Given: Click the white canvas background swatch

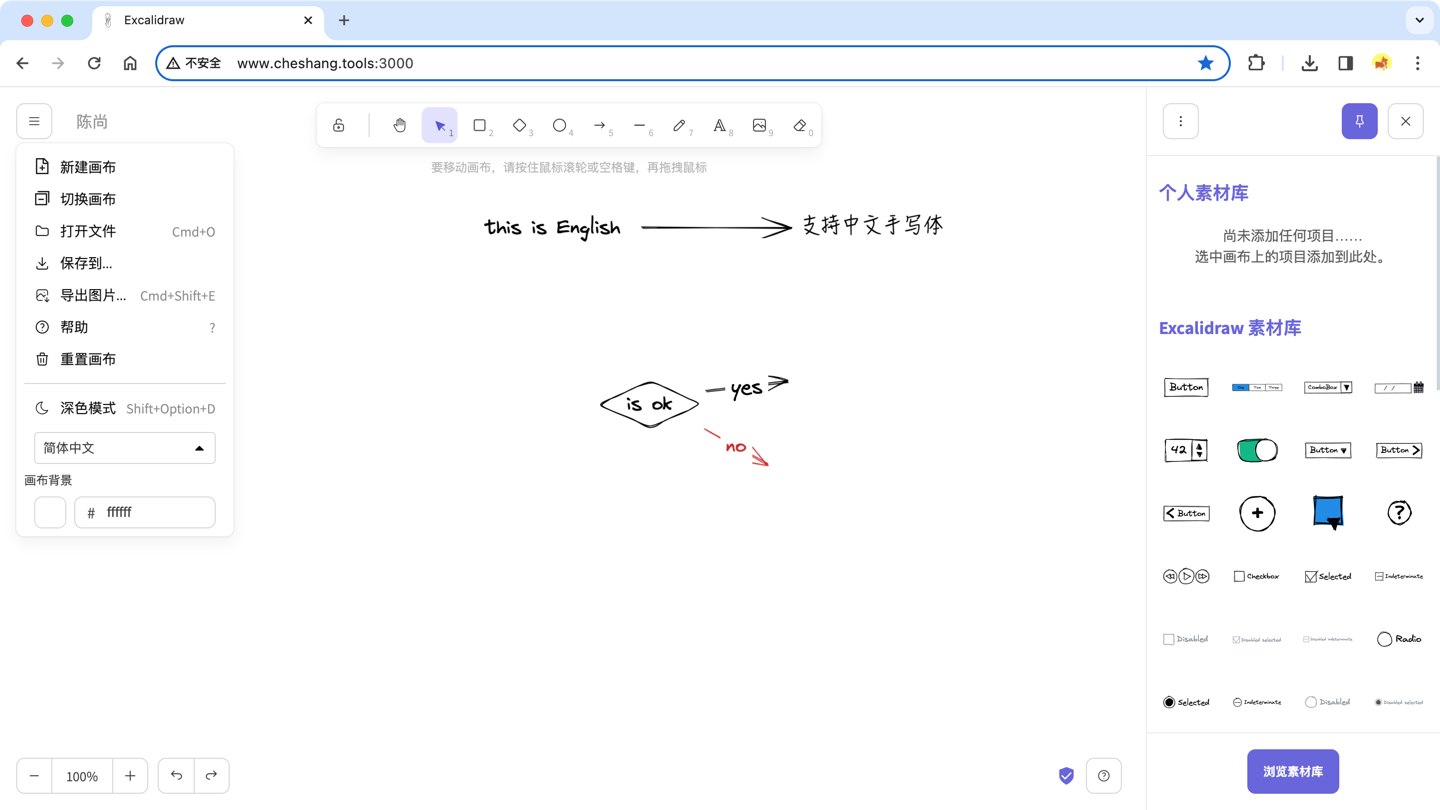Looking at the screenshot, I should (x=50, y=512).
